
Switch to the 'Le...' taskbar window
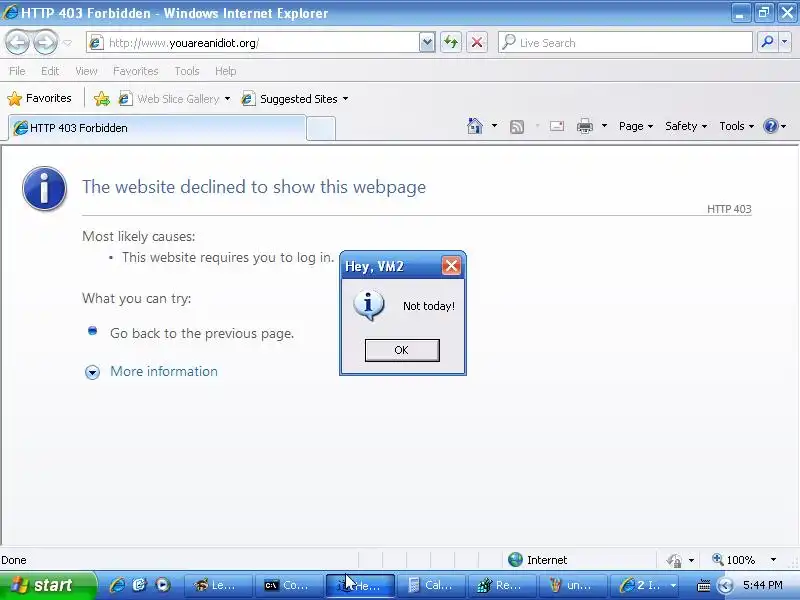coord(218,585)
